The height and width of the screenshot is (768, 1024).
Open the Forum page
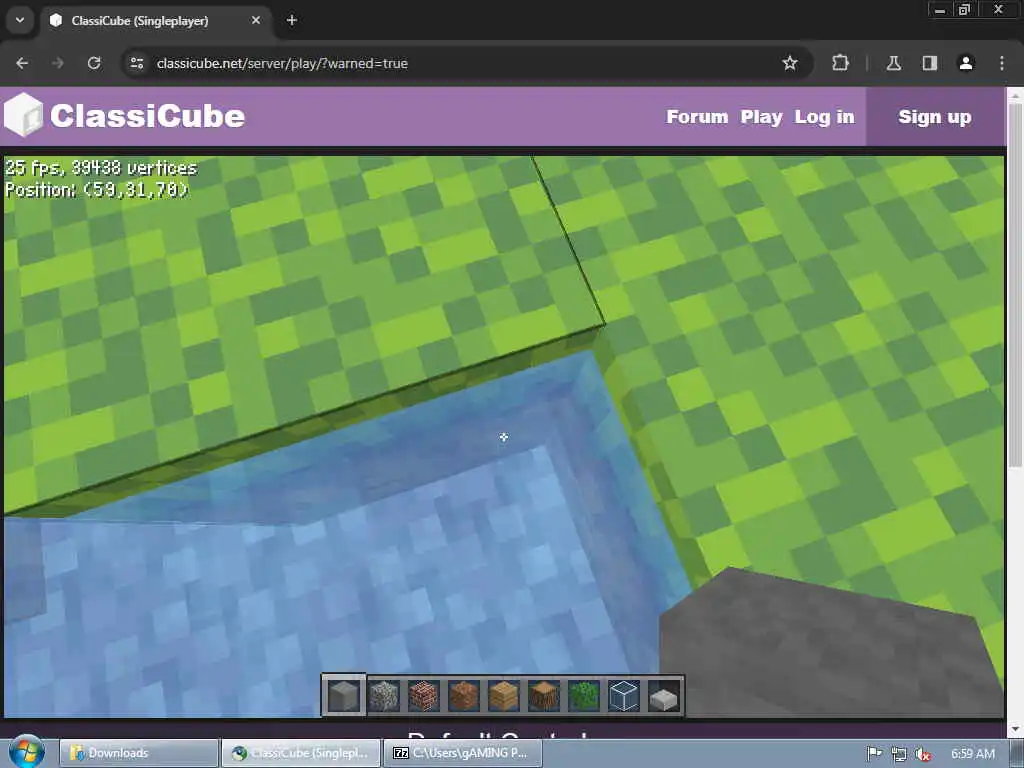[697, 117]
